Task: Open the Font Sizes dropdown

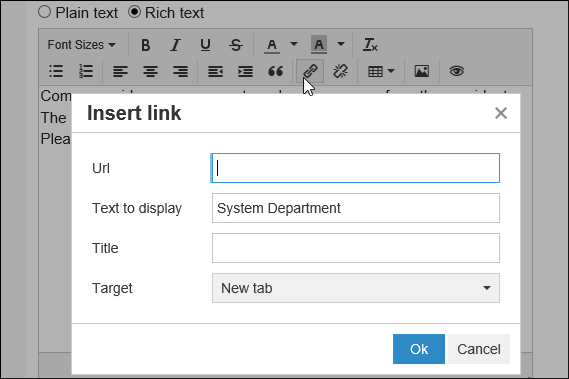Action: tap(82, 45)
